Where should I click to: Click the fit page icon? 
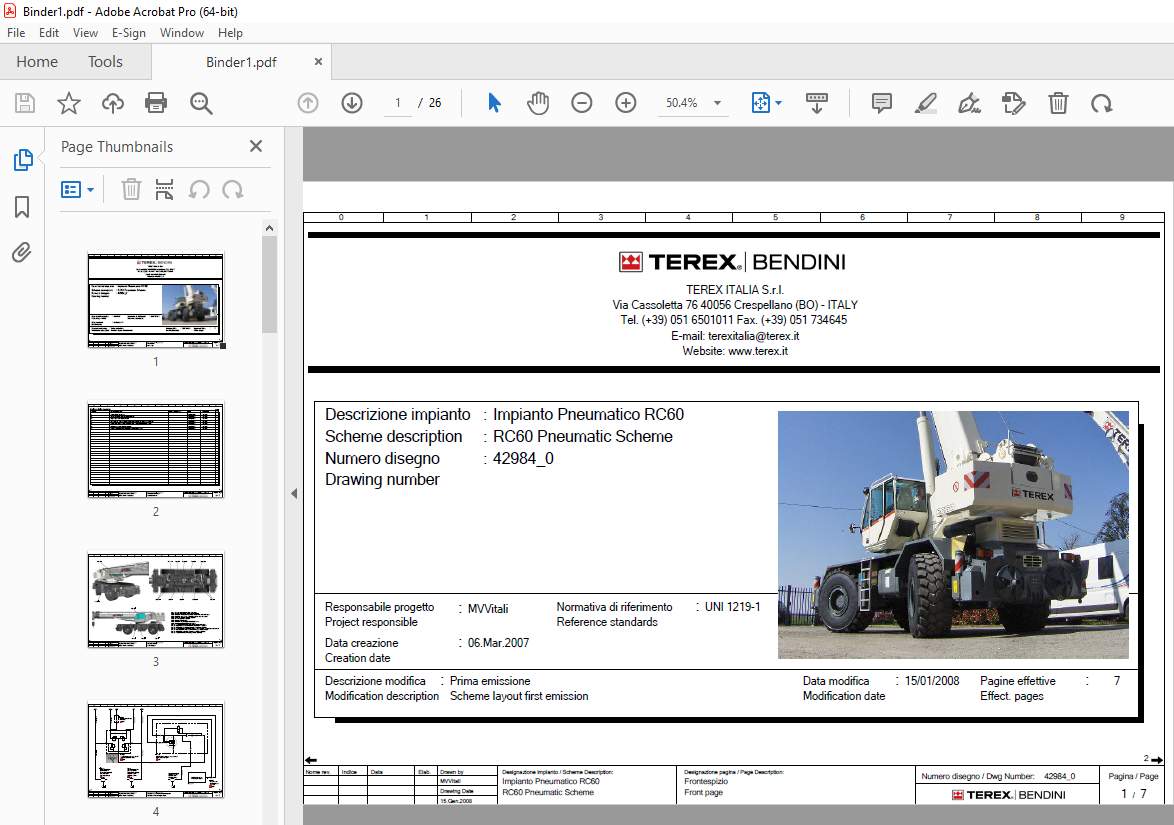pos(760,103)
